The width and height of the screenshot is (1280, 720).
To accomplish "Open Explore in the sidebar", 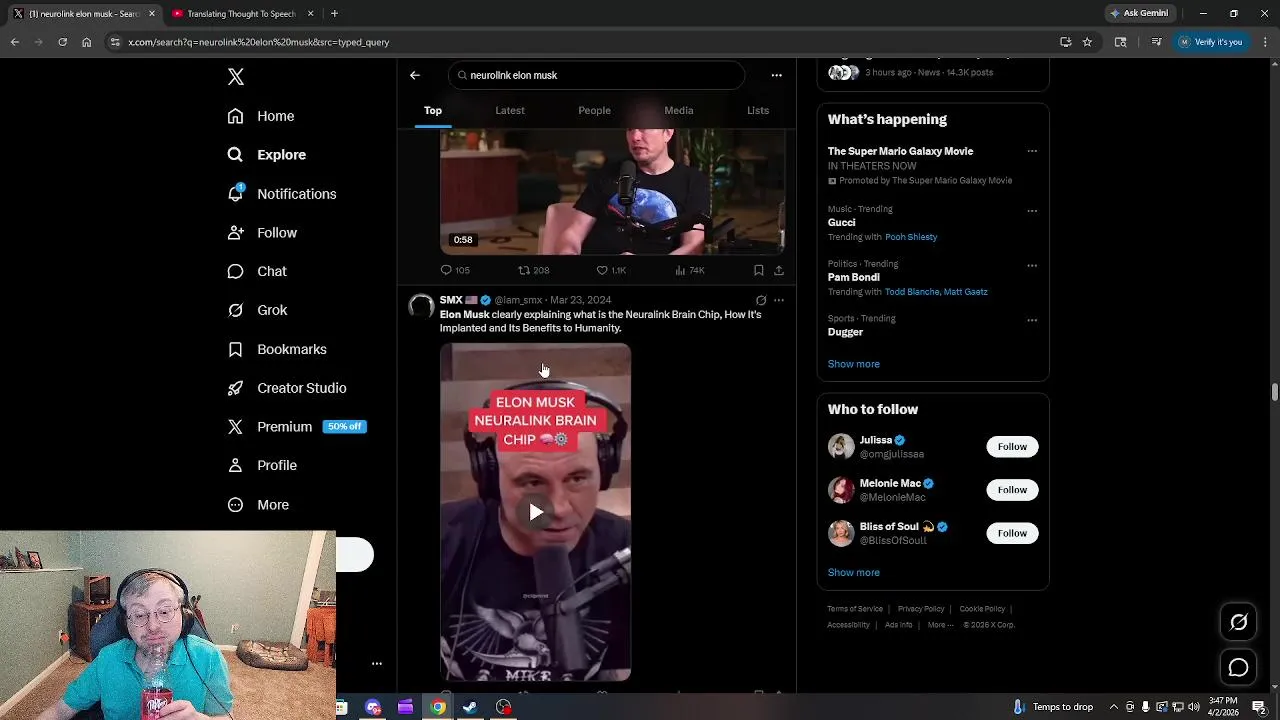I will point(267,155).
